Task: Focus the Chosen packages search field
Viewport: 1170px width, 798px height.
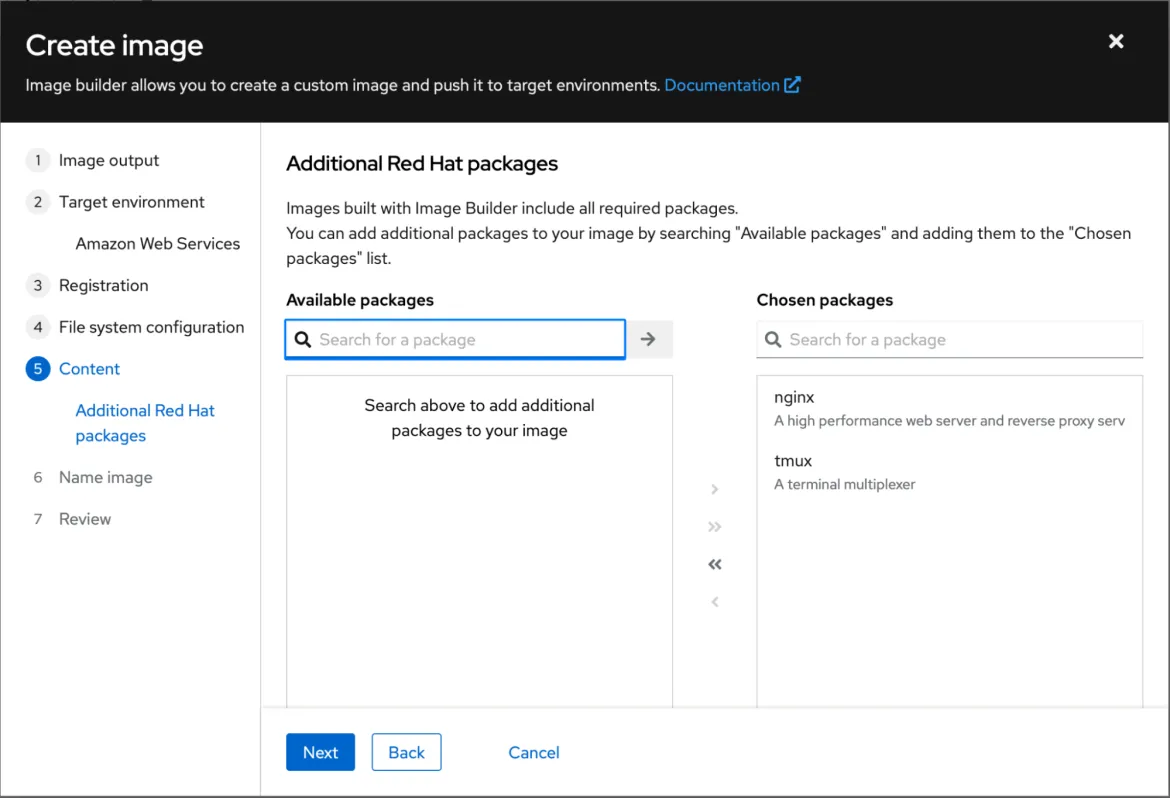Action: click(x=960, y=340)
